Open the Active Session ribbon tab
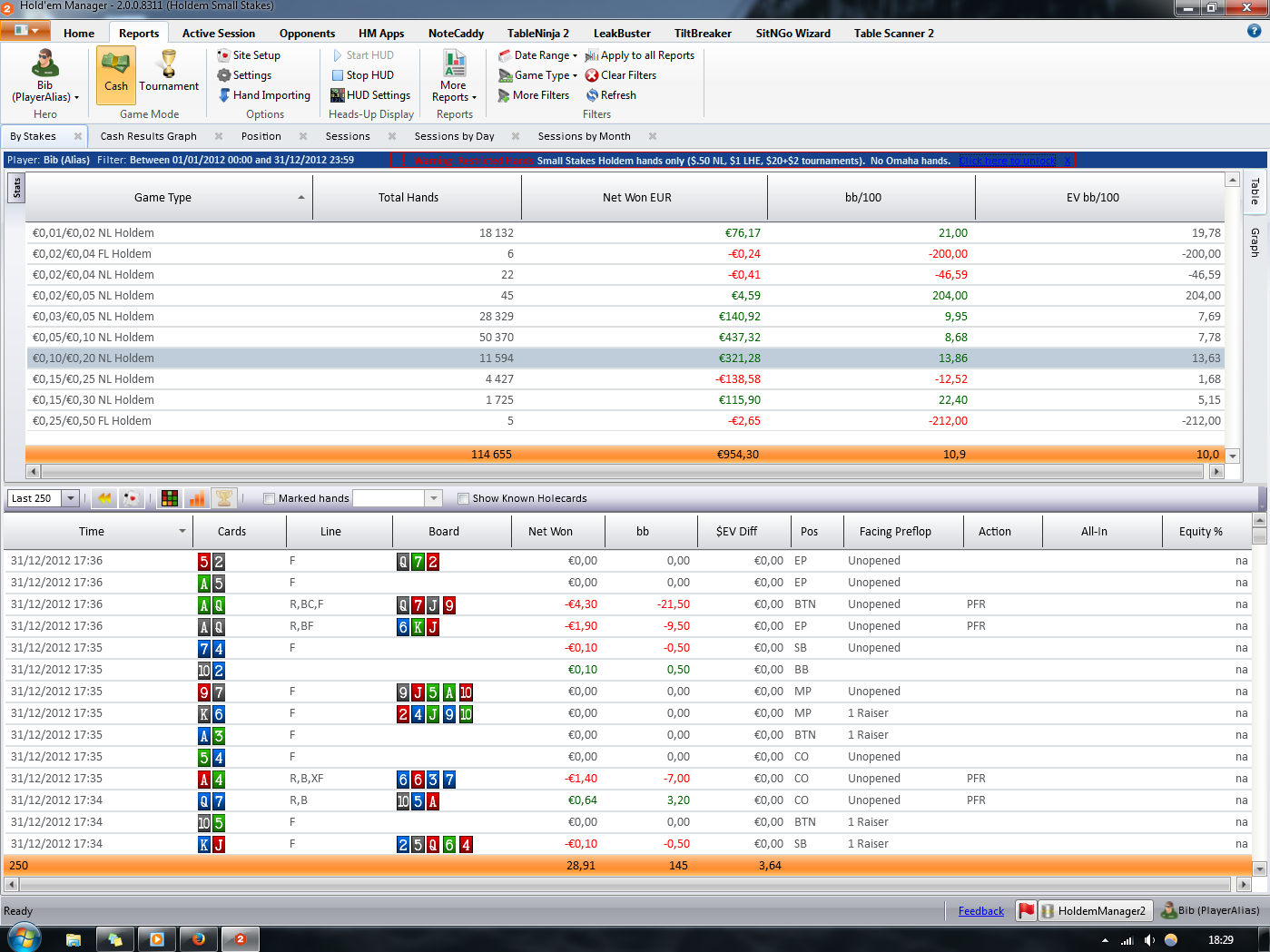This screenshot has width=1270, height=952. tap(219, 34)
